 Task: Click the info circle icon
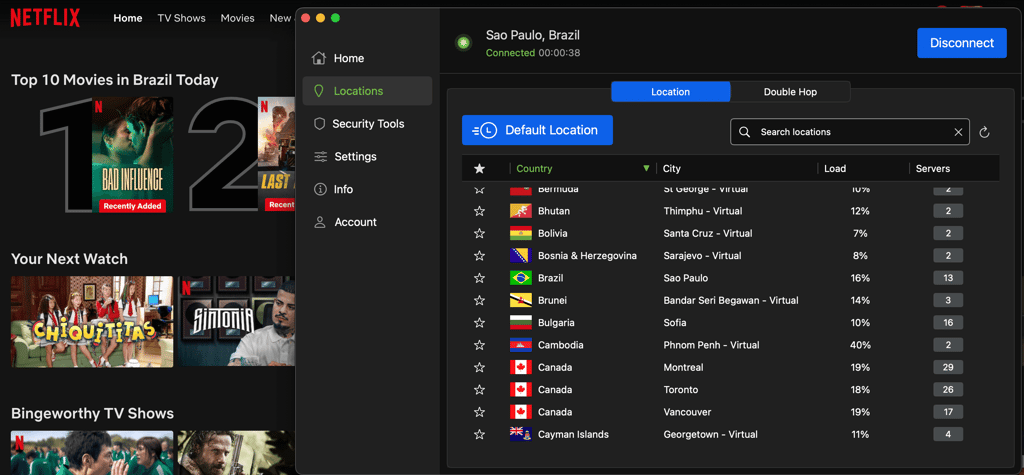tap(320, 189)
